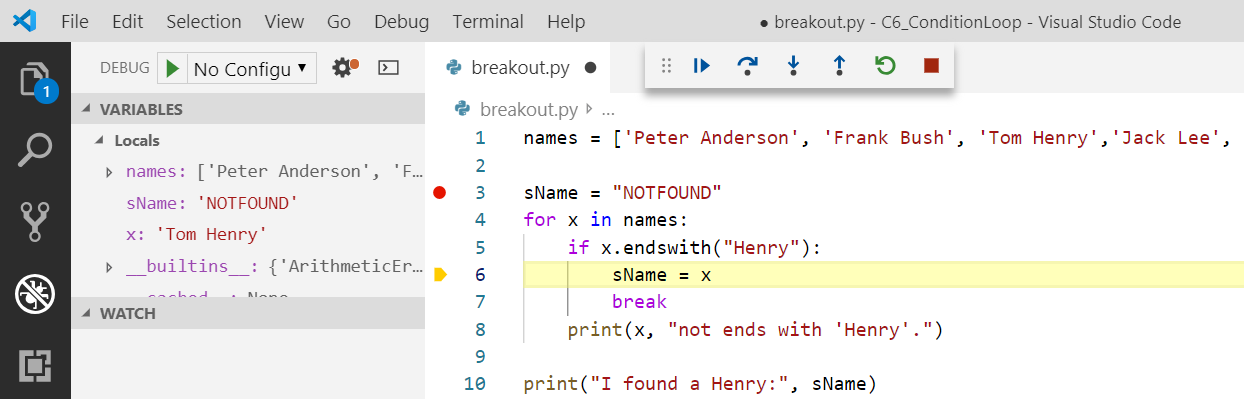Click Step Over in debug toolbar
The image size is (1244, 399).
click(747, 66)
